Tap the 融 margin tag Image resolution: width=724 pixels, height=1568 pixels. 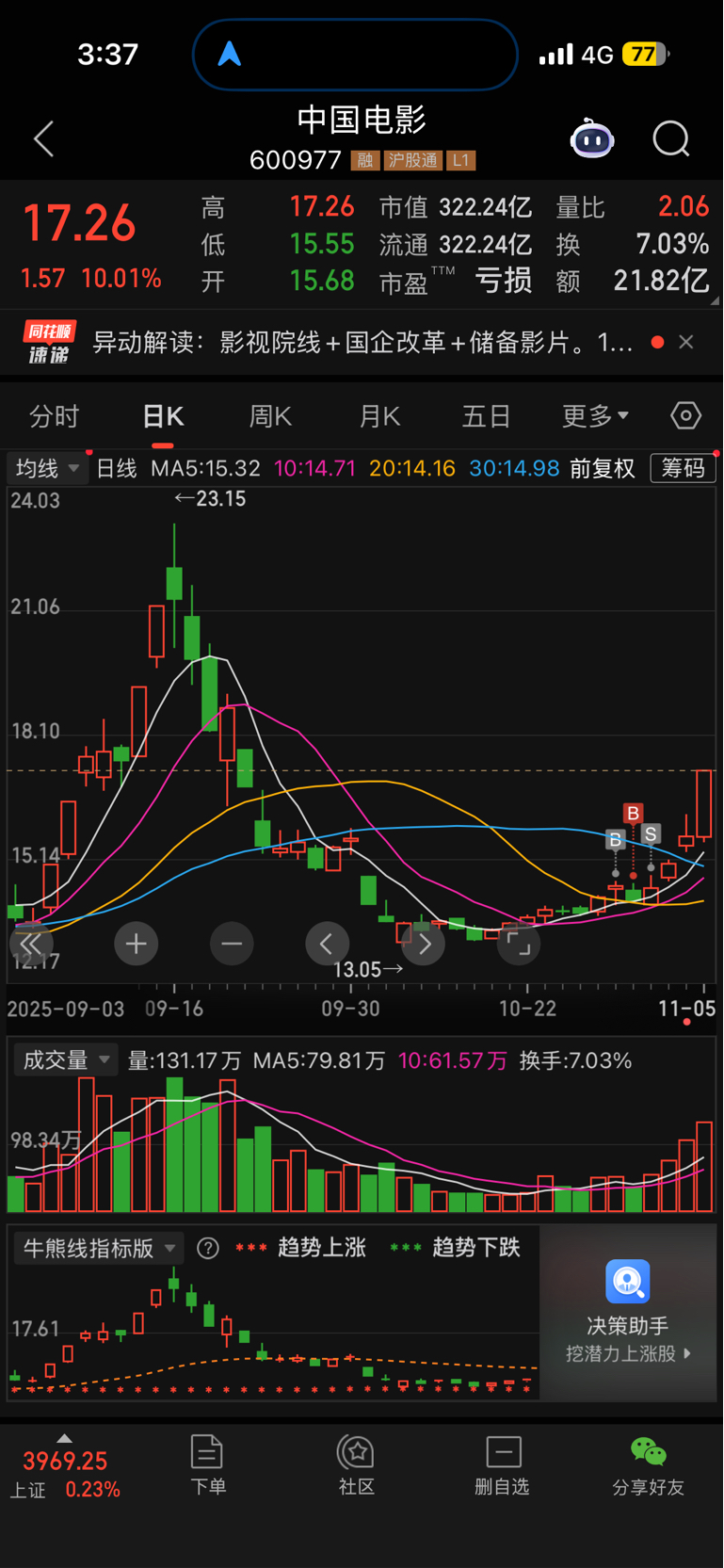coord(365,160)
